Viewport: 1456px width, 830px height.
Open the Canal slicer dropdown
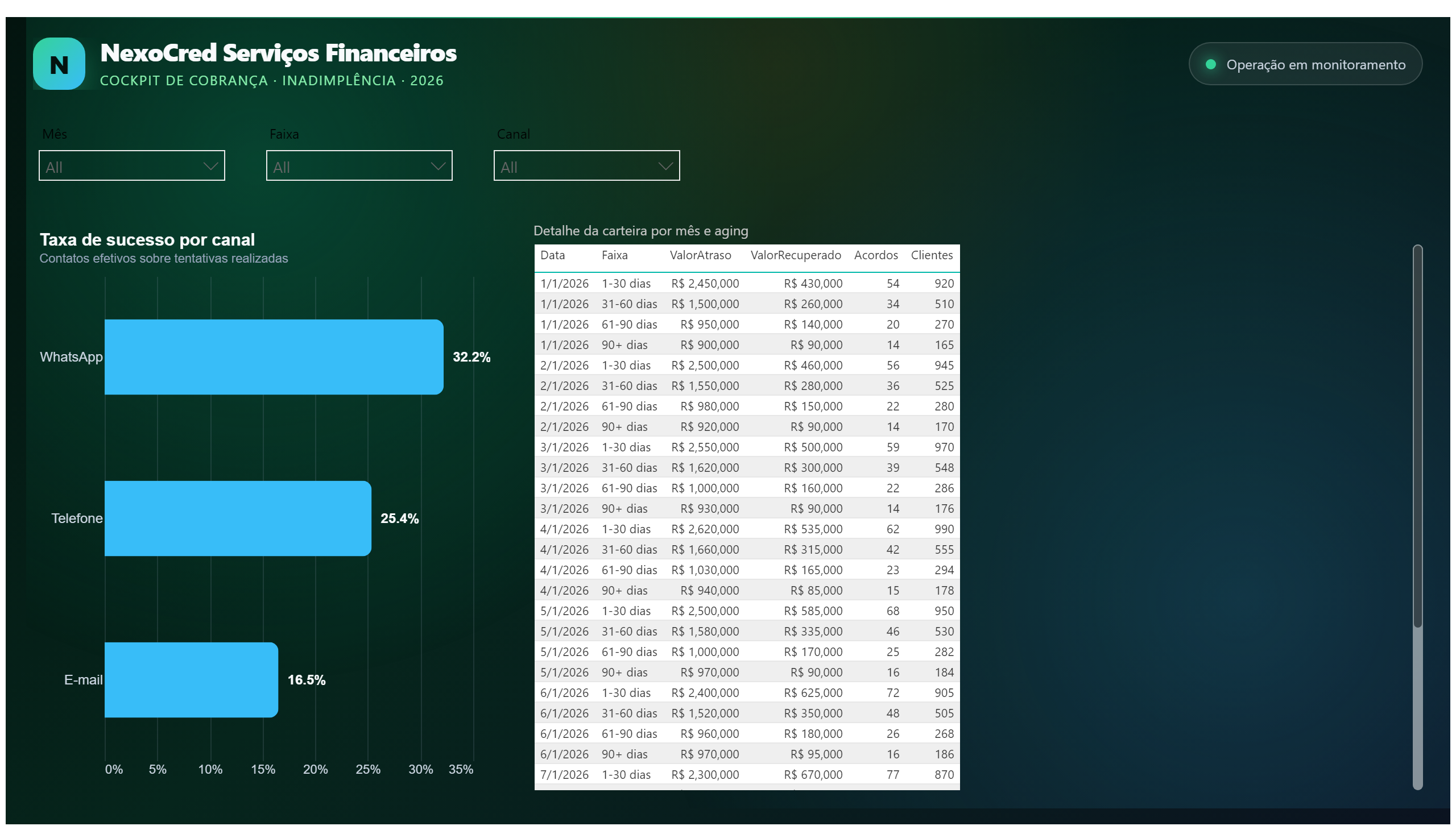click(587, 165)
